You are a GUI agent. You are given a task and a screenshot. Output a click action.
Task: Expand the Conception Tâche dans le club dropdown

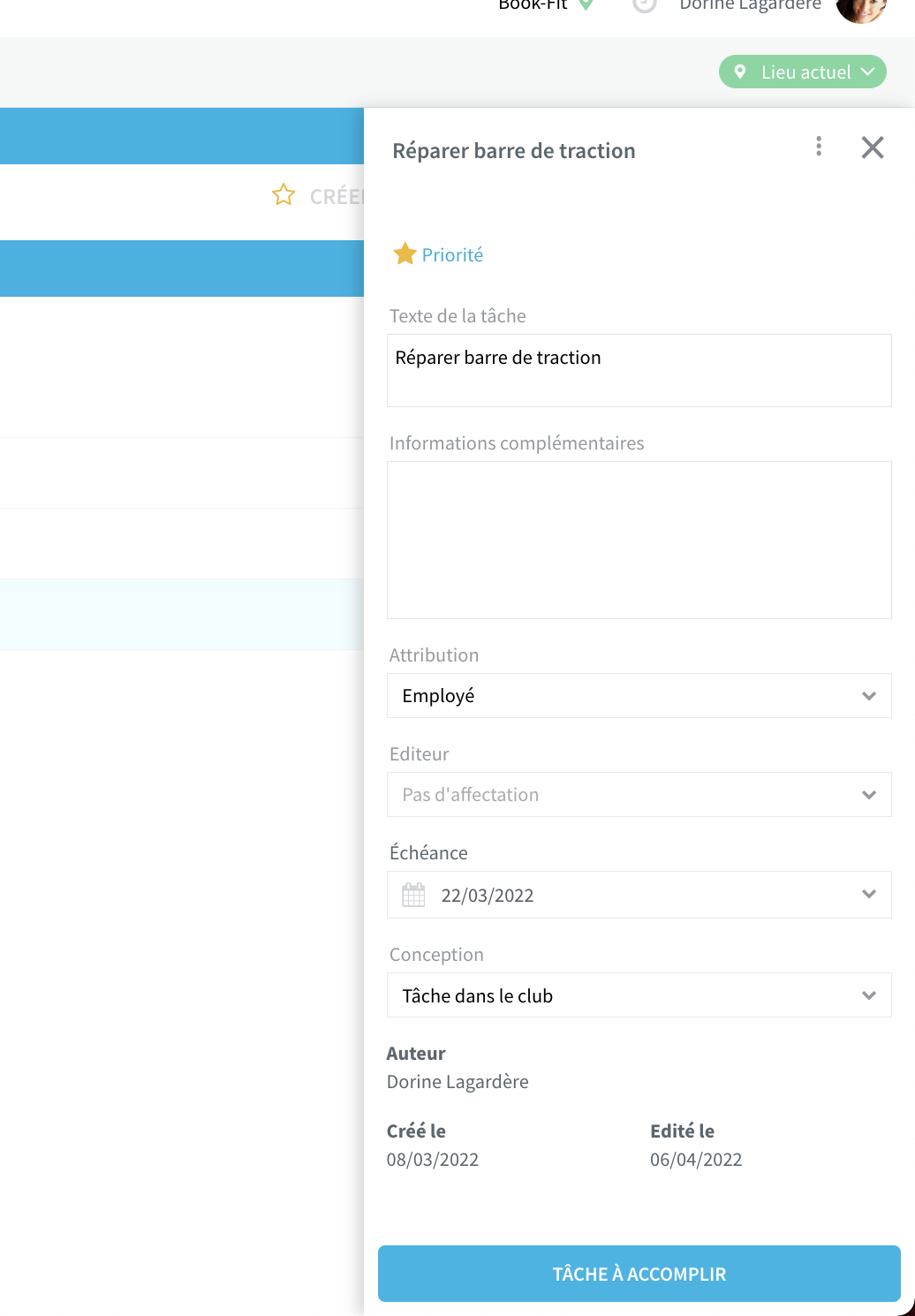click(639, 995)
